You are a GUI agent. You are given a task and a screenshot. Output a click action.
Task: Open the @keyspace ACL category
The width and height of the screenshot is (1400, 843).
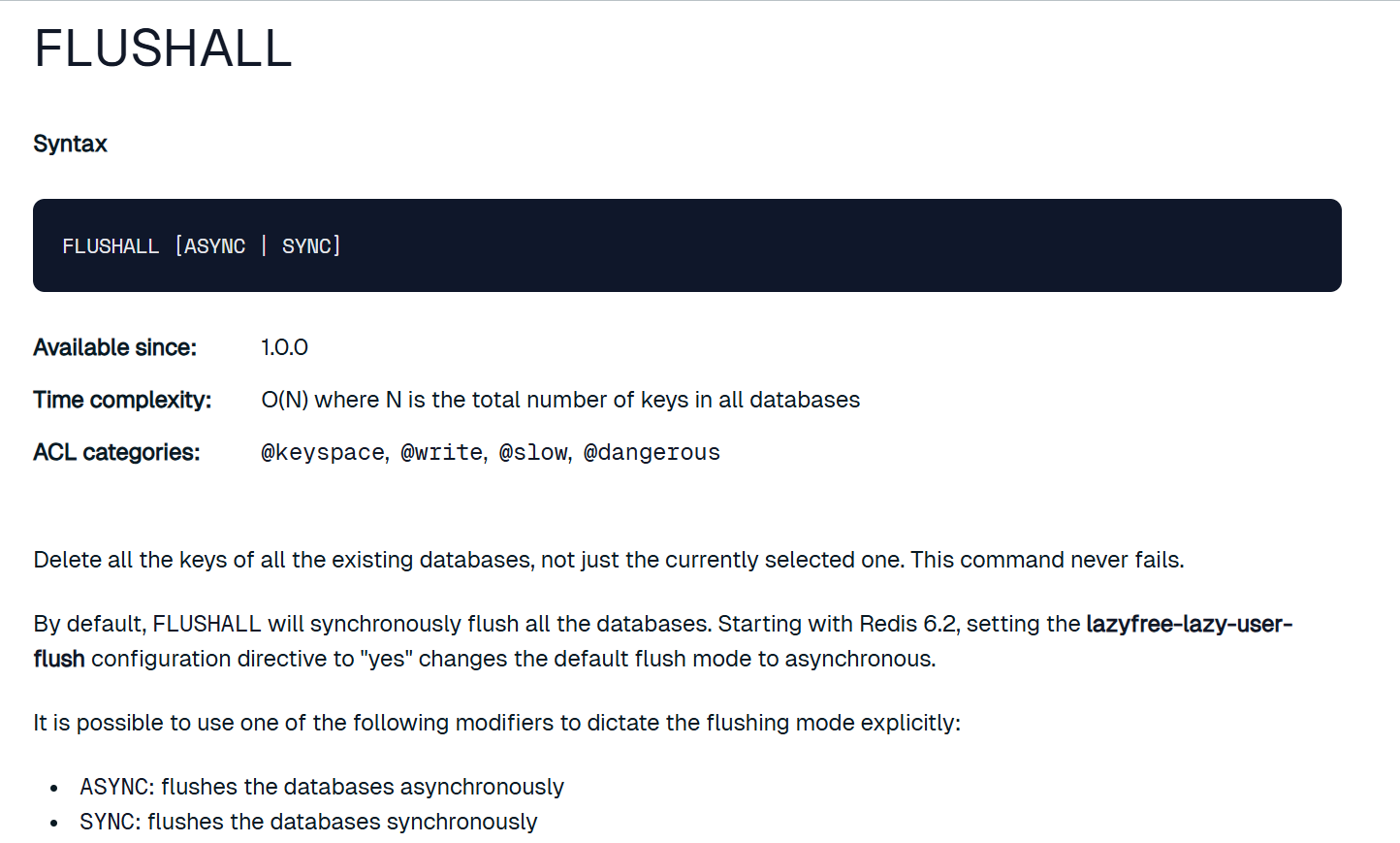tap(323, 453)
